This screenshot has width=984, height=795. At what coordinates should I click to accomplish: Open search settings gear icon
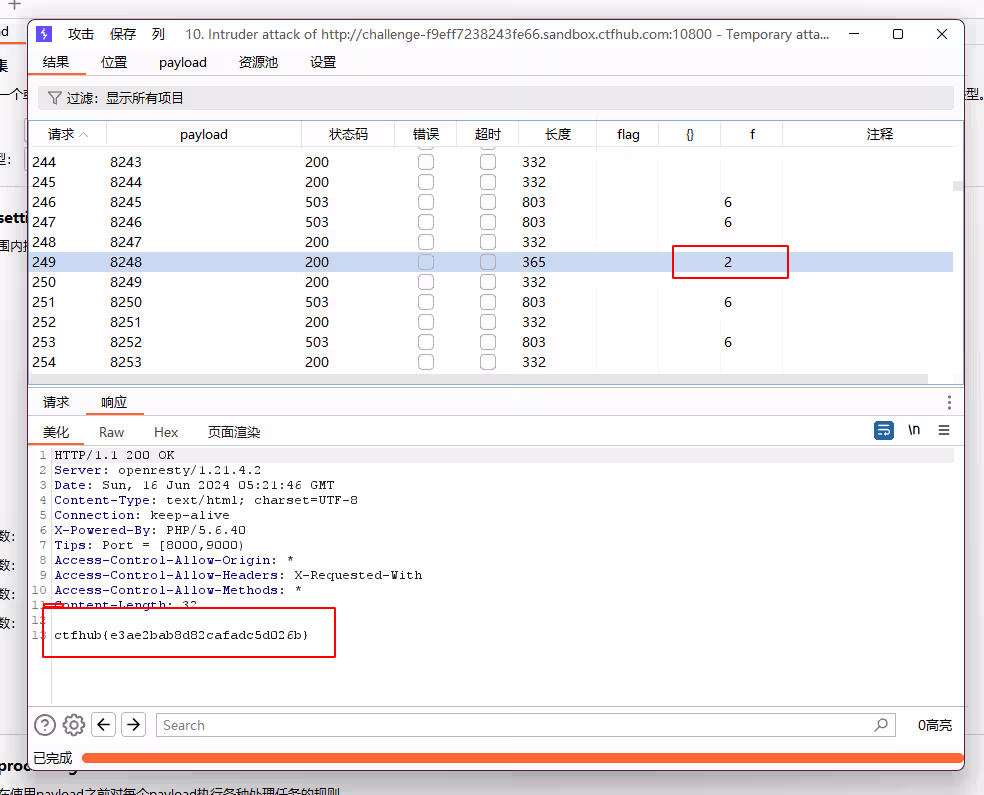pos(74,725)
